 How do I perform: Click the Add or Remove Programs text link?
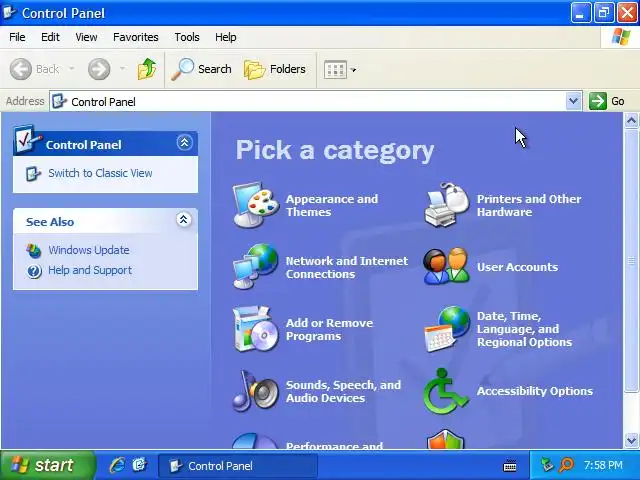coord(329,329)
